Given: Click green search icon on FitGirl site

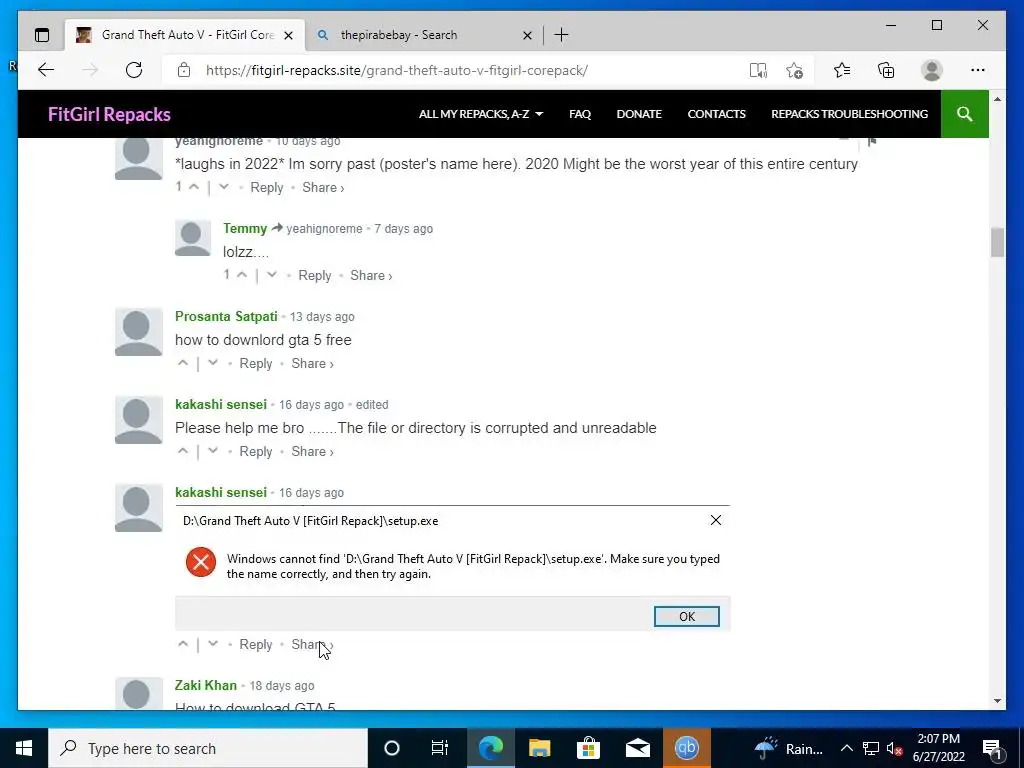Looking at the screenshot, I should [x=965, y=114].
